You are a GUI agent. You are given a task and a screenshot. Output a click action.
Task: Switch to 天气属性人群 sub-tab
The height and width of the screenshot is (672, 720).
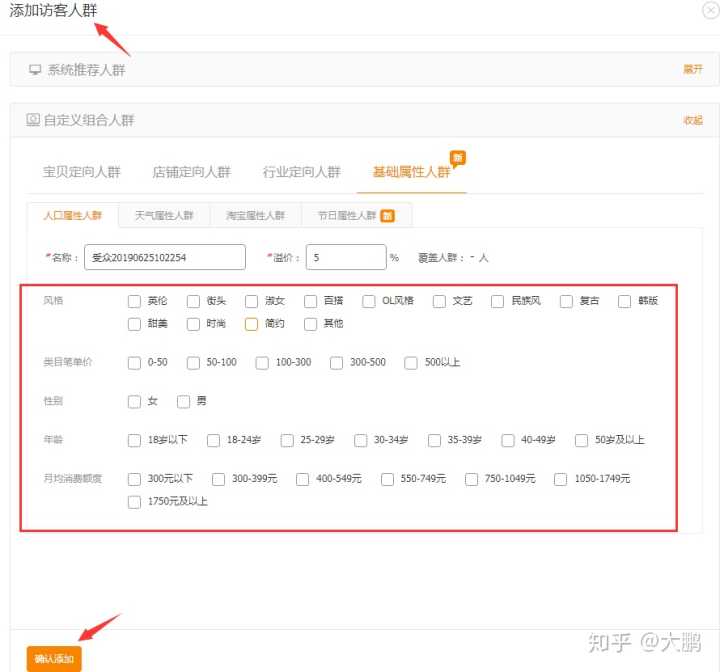coord(164,215)
